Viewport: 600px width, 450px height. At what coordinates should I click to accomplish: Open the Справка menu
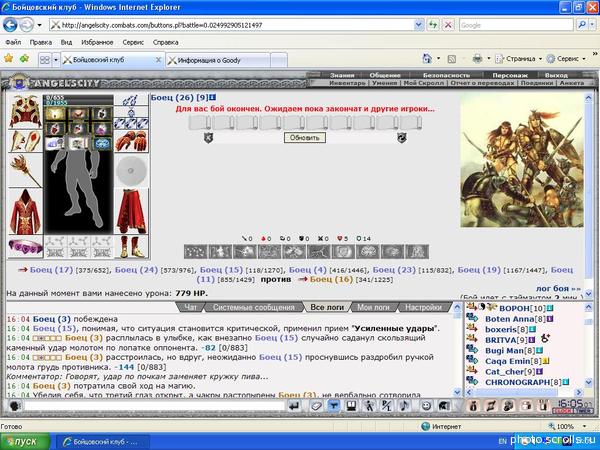coord(165,42)
